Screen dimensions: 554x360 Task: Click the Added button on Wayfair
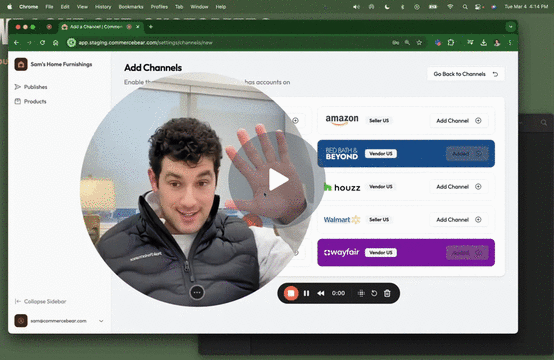467,253
